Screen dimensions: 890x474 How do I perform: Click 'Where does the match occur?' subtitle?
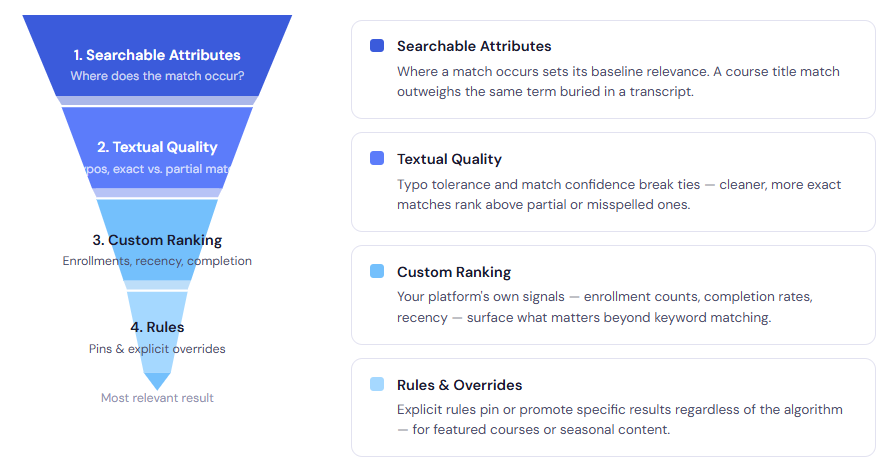click(x=157, y=76)
